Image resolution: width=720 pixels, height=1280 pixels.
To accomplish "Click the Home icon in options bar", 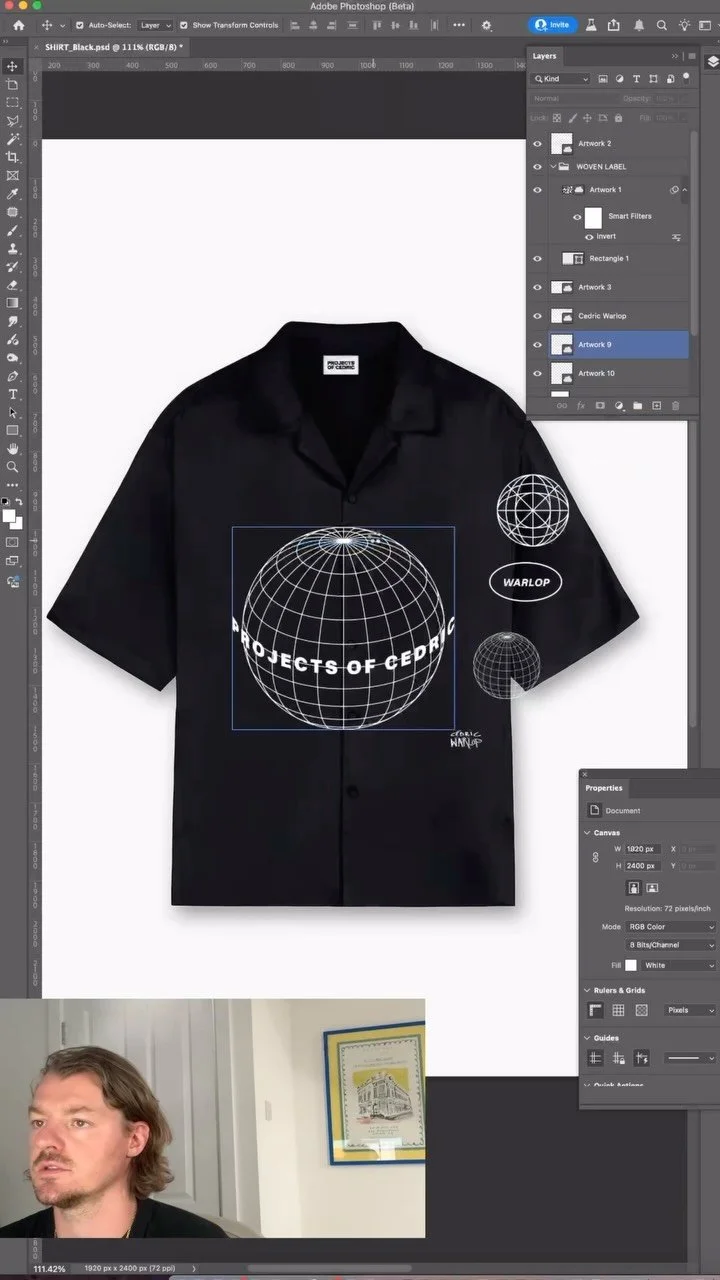I will 18,25.
